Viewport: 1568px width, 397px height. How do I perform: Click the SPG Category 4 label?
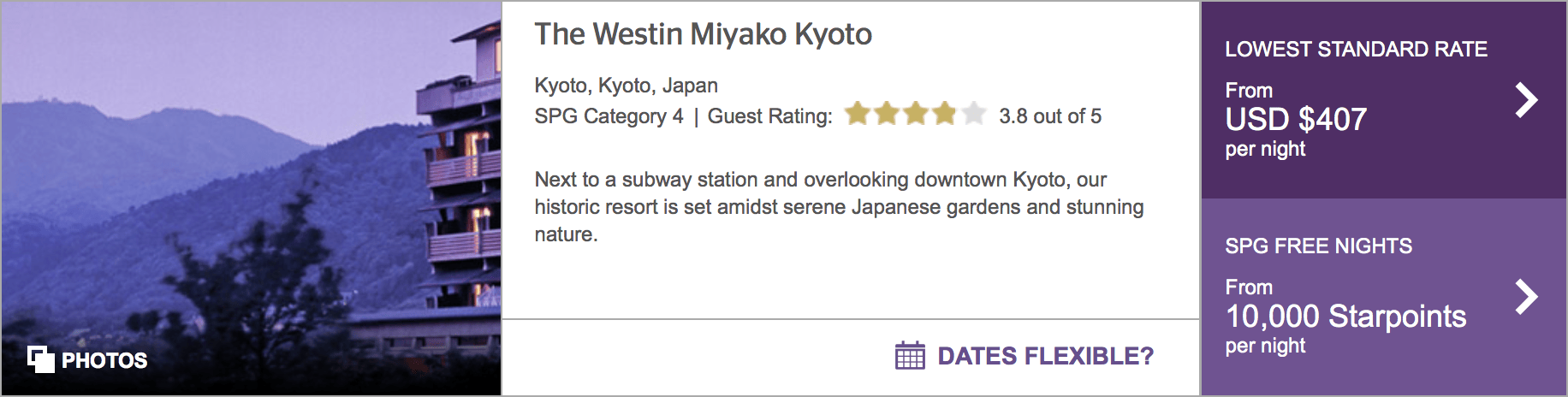tap(609, 116)
